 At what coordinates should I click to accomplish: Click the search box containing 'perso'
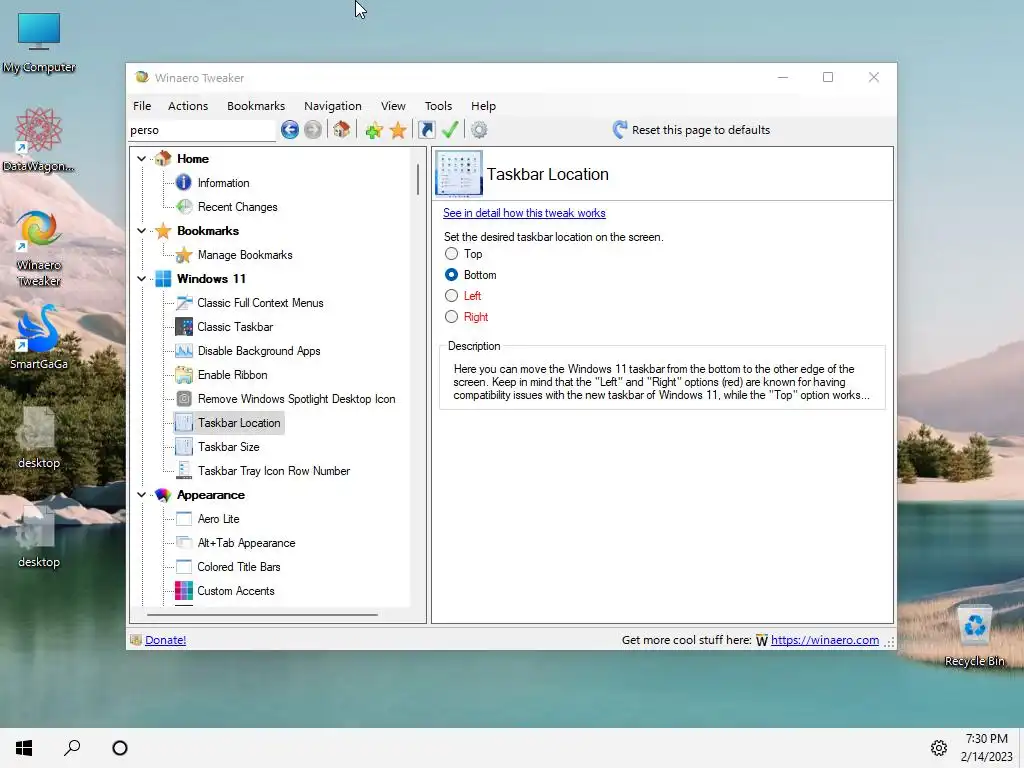tap(202, 130)
